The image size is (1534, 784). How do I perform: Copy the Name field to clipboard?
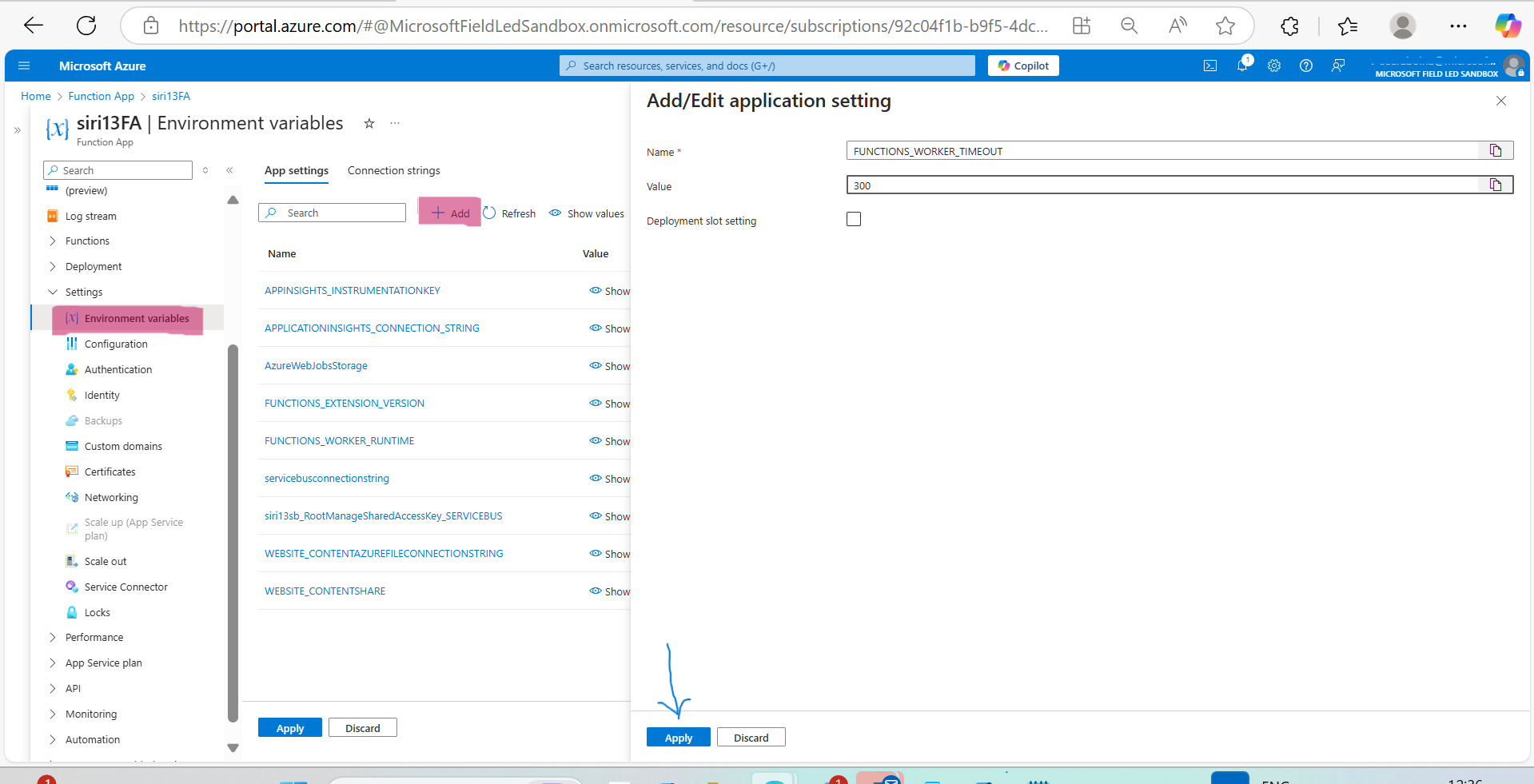click(x=1496, y=150)
